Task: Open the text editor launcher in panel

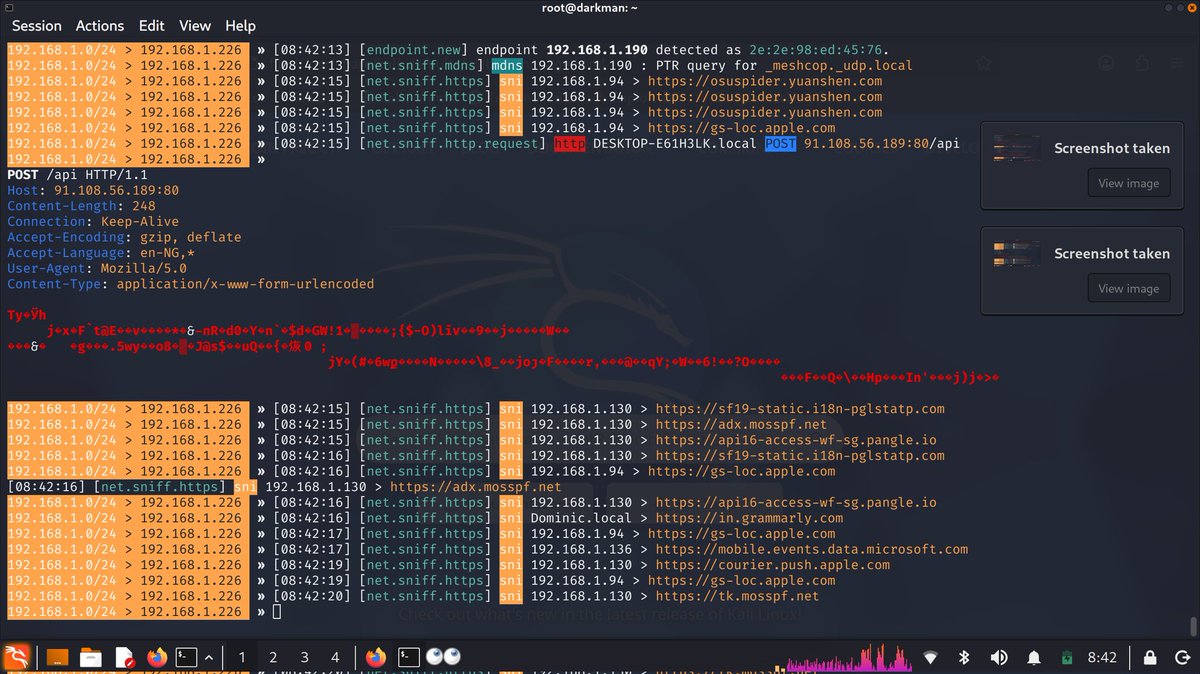Action: coord(124,657)
